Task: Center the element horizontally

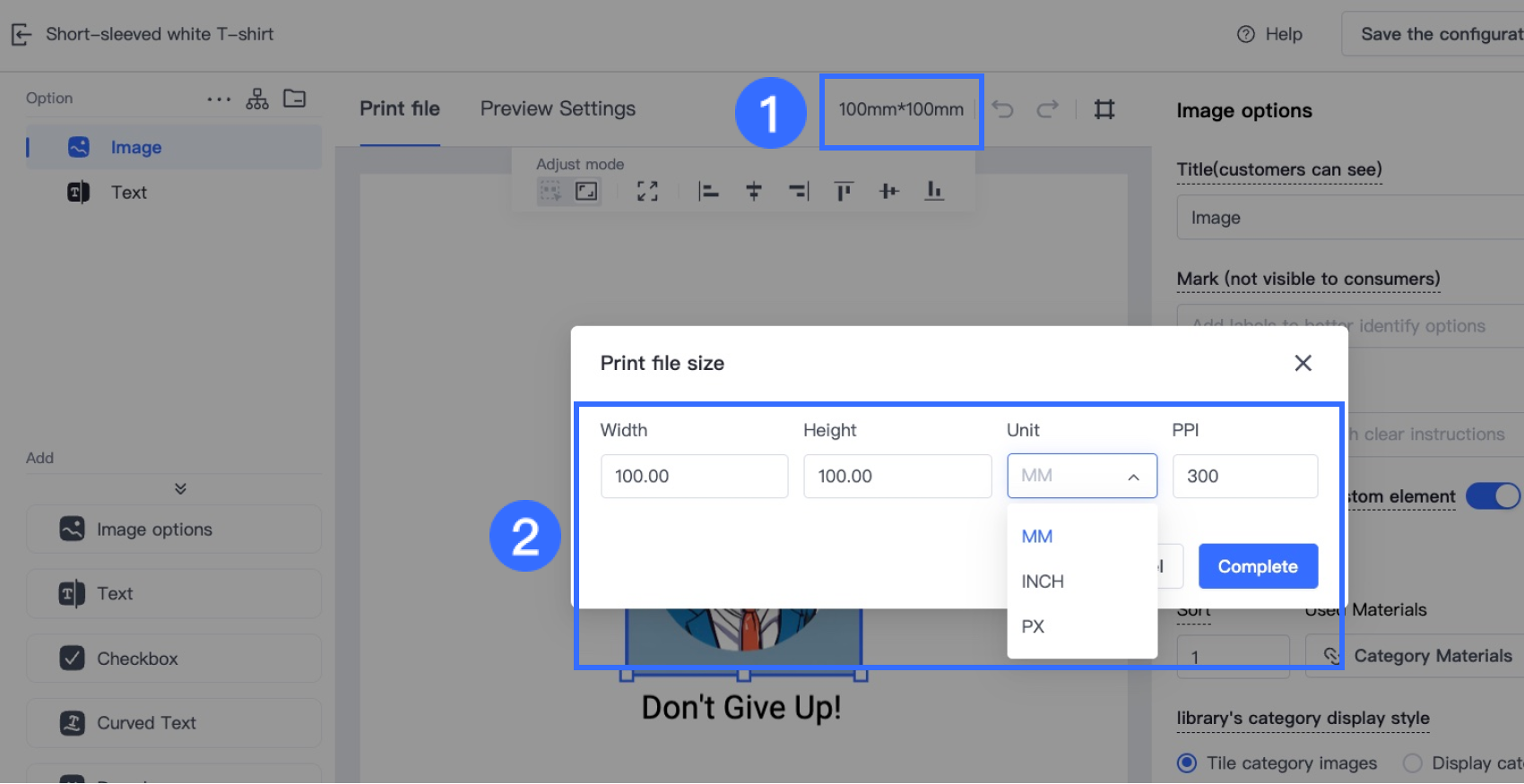Action: pyautogui.click(x=754, y=191)
